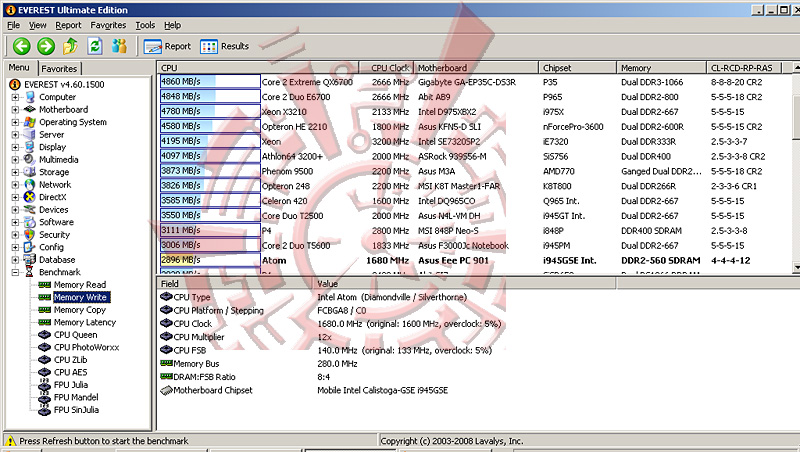
Task: Open the File menu
Action: pyautogui.click(x=13, y=25)
